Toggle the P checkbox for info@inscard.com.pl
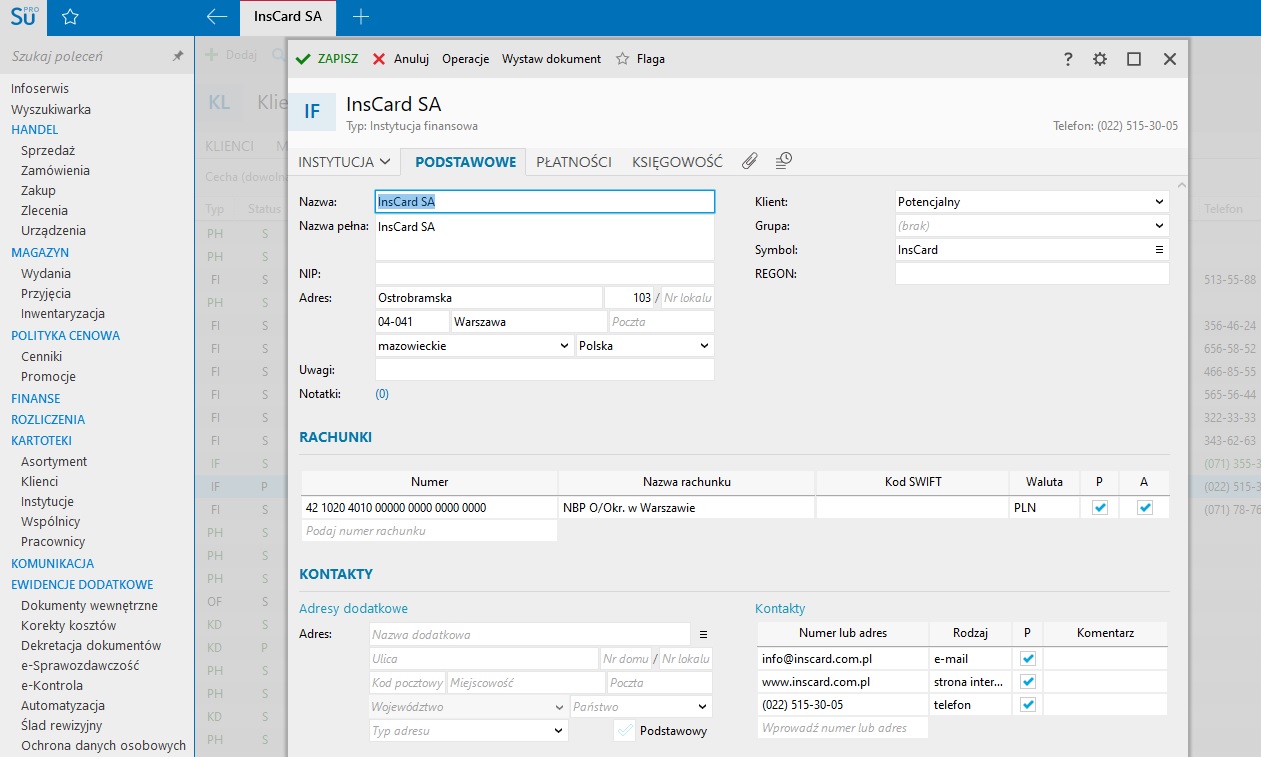This screenshot has height=757, width=1261. point(1027,659)
